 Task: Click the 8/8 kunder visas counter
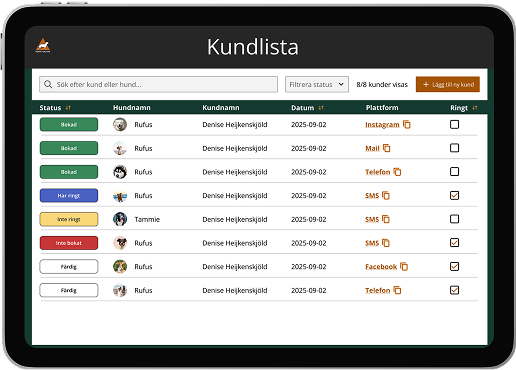point(382,85)
